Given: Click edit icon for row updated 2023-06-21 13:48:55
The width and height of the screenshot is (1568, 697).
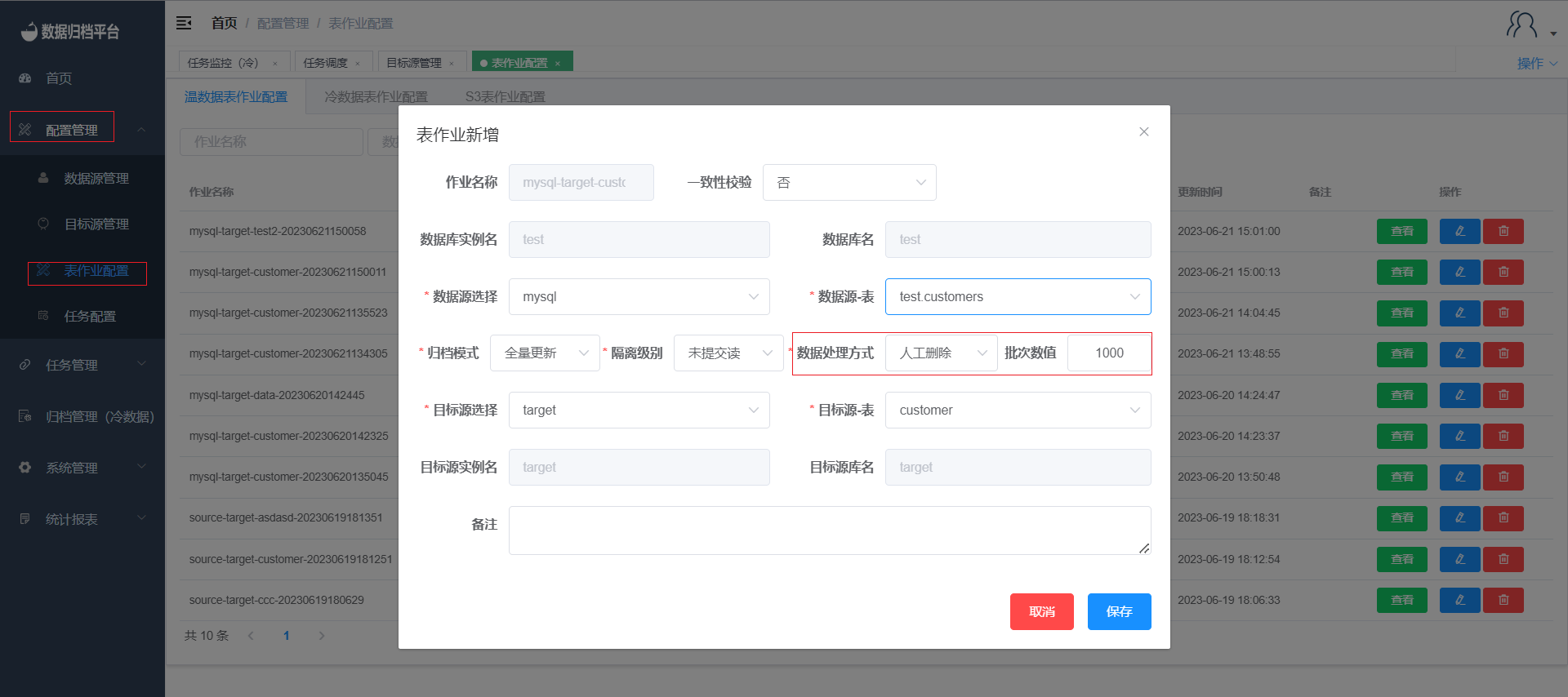Looking at the screenshot, I should [1460, 354].
